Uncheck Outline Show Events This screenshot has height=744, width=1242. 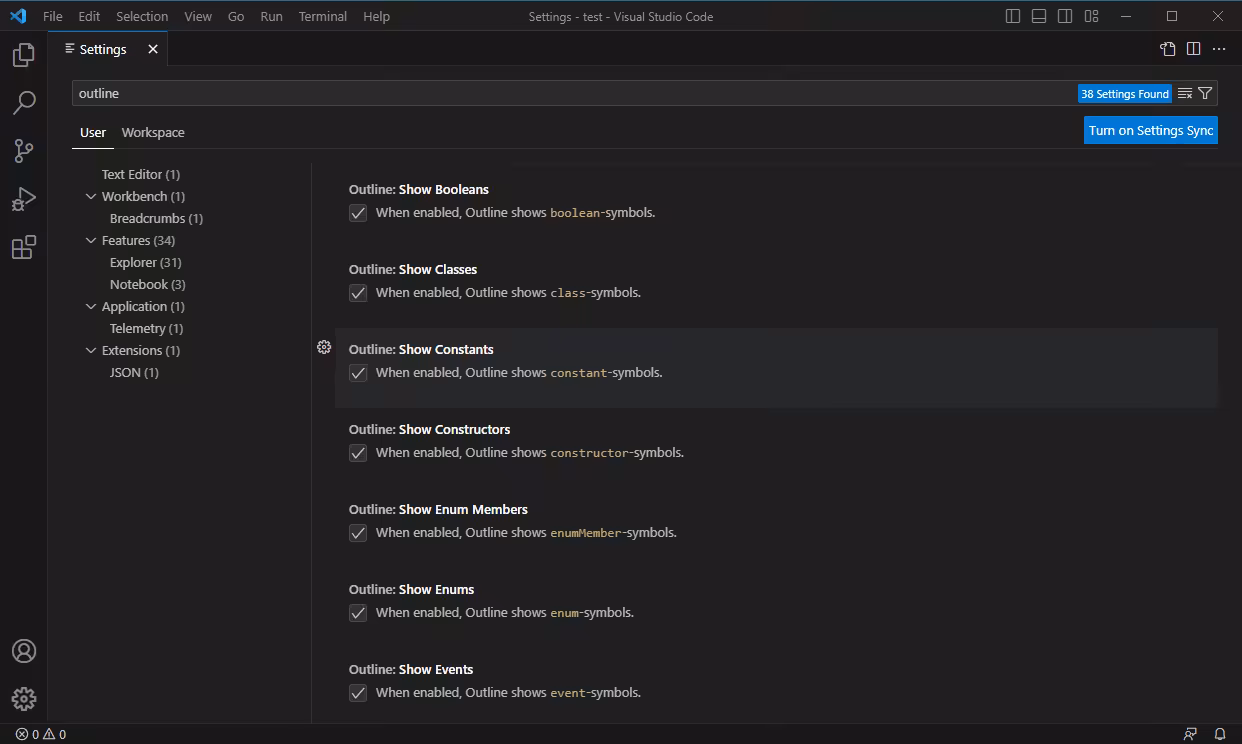358,693
